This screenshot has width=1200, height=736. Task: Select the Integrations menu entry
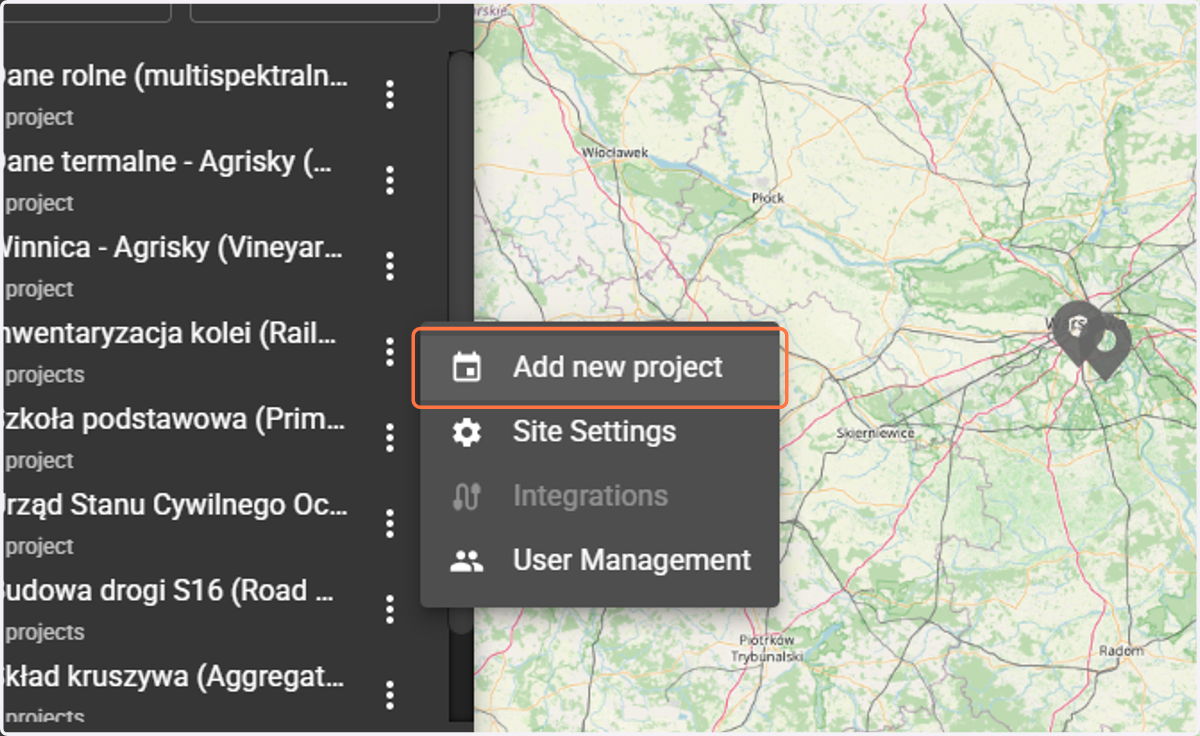(x=599, y=496)
